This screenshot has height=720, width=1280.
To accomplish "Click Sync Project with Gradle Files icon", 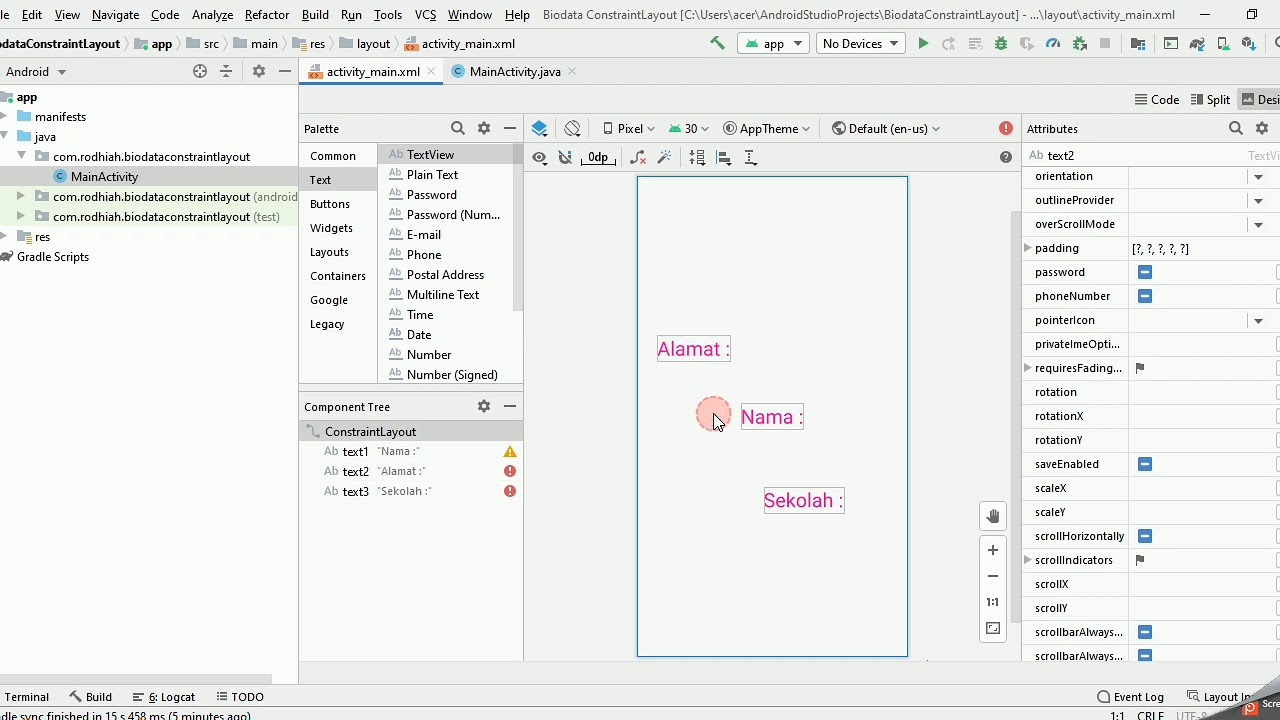I will pos(1197,43).
